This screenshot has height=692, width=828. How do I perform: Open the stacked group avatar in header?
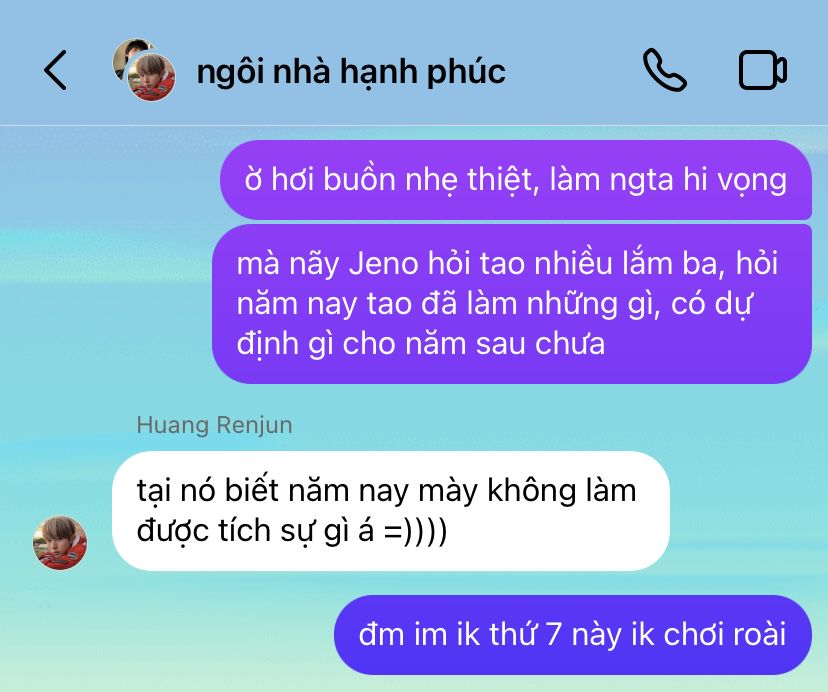tap(144, 70)
